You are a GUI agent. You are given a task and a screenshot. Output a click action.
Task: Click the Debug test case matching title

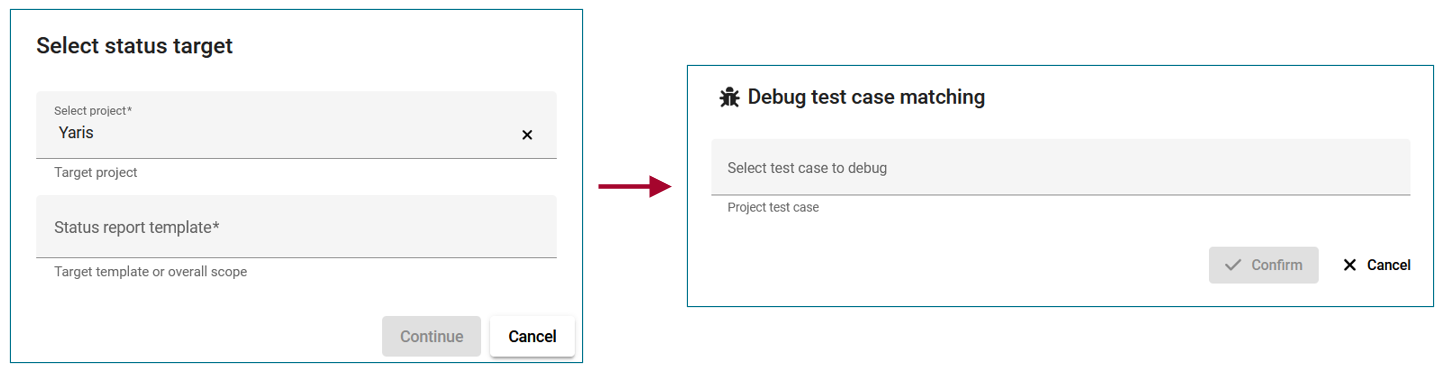[866, 97]
